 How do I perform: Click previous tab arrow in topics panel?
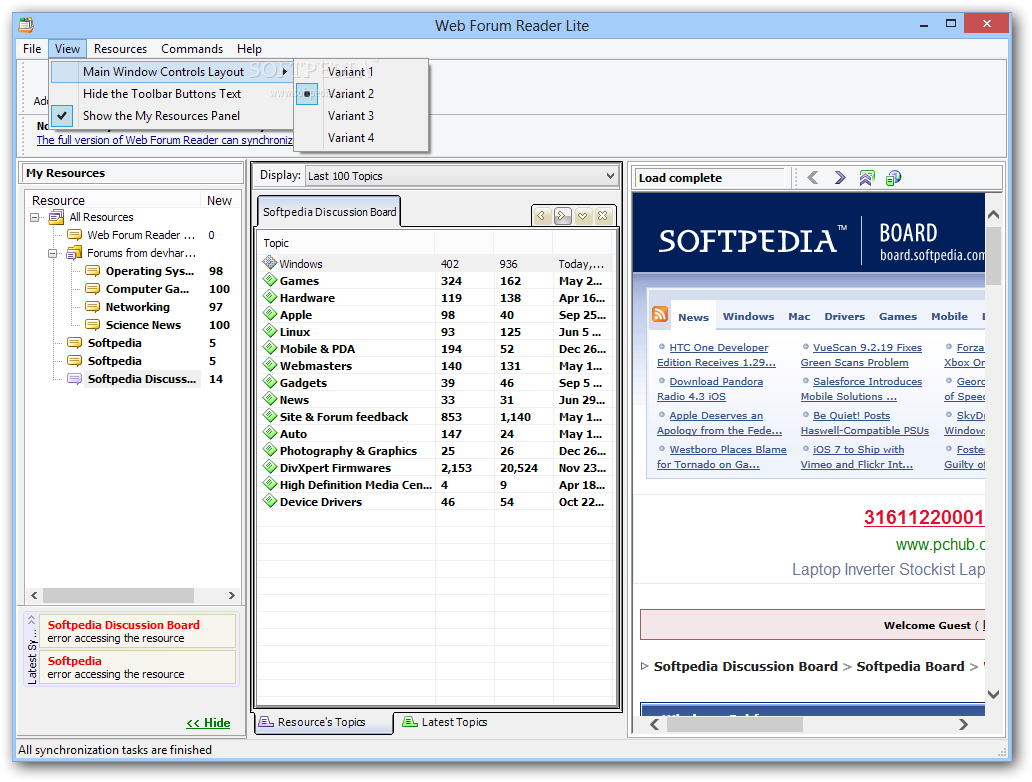tap(542, 215)
